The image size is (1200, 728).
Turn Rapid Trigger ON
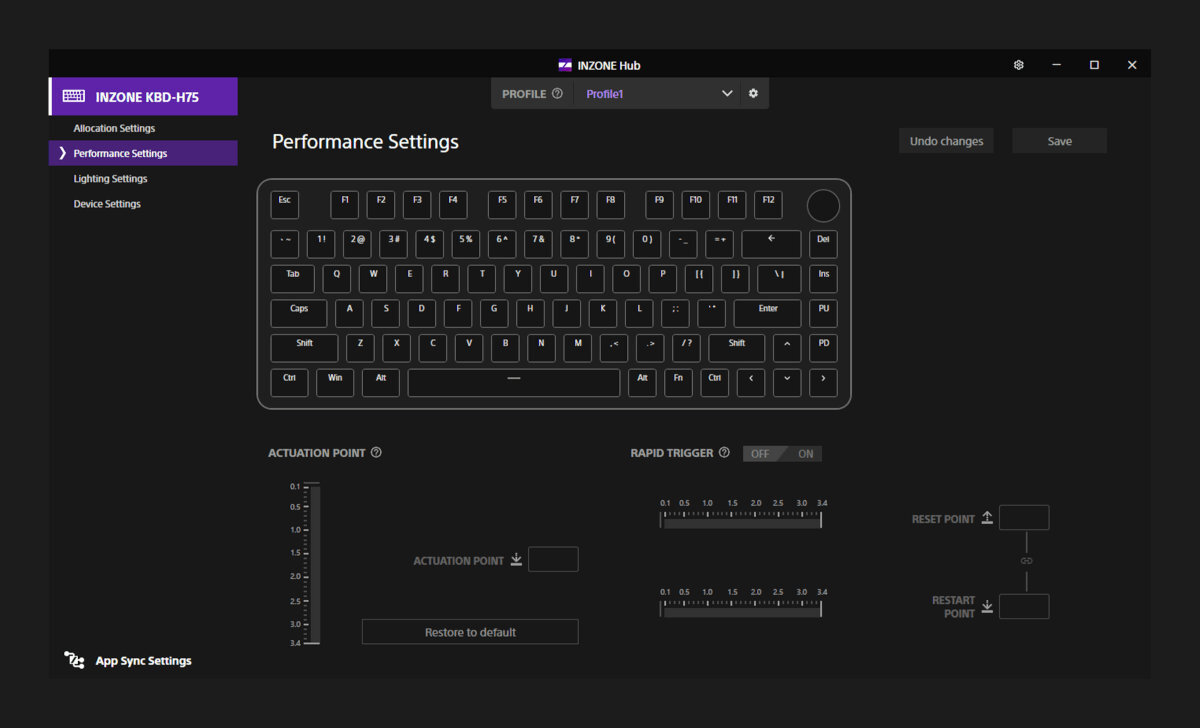click(x=805, y=453)
